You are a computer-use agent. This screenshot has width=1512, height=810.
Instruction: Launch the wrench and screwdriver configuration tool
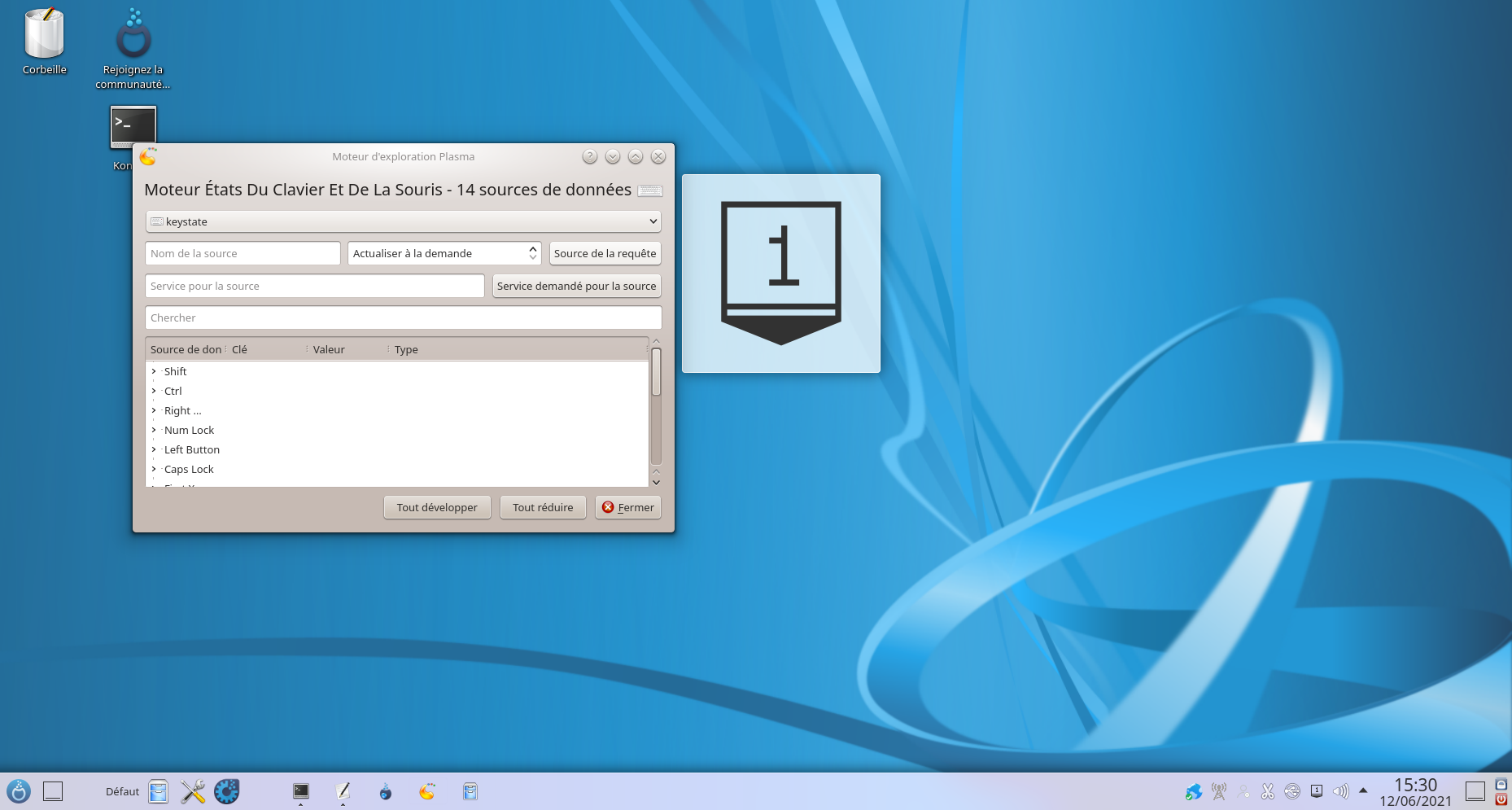pyautogui.click(x=193, y=791)
